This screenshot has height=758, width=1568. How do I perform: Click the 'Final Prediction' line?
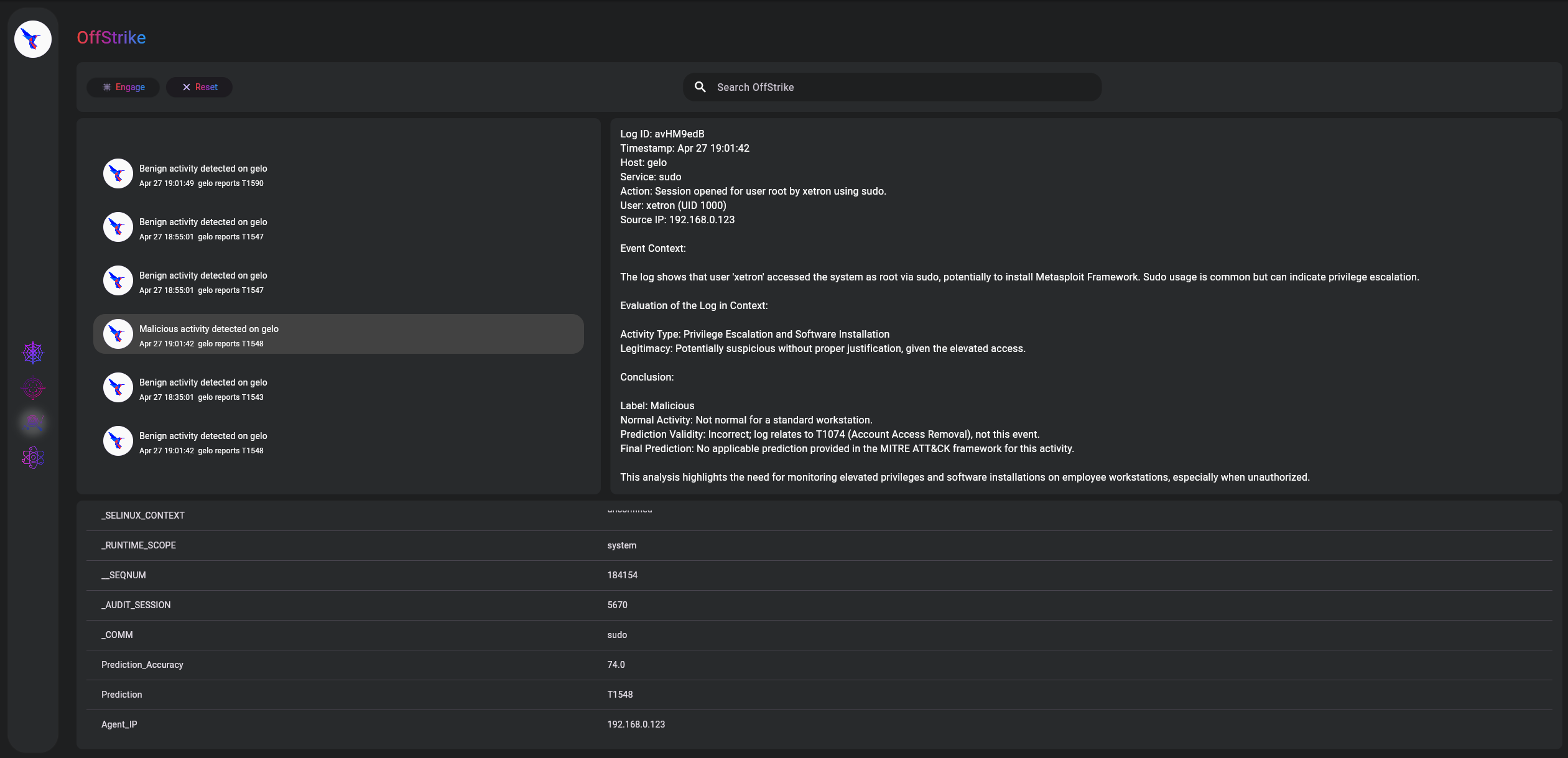(x=847, y=448)
